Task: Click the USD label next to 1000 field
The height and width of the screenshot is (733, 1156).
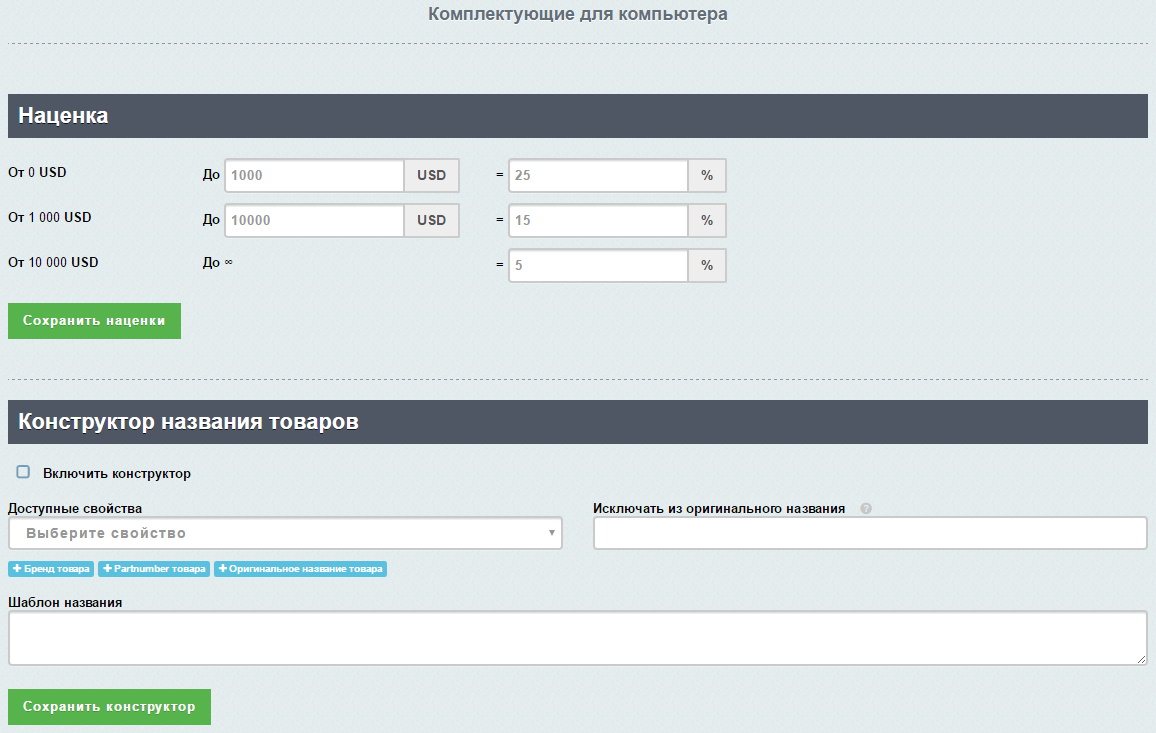Action: click(x=432, y=175)
